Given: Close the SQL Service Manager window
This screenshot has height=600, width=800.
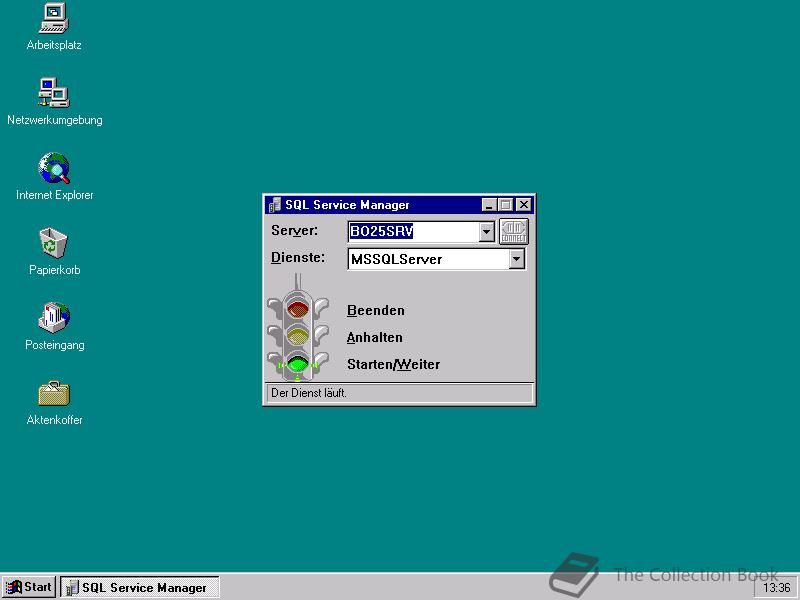Looking at the screenshot, I should click(x=523, y=205).
